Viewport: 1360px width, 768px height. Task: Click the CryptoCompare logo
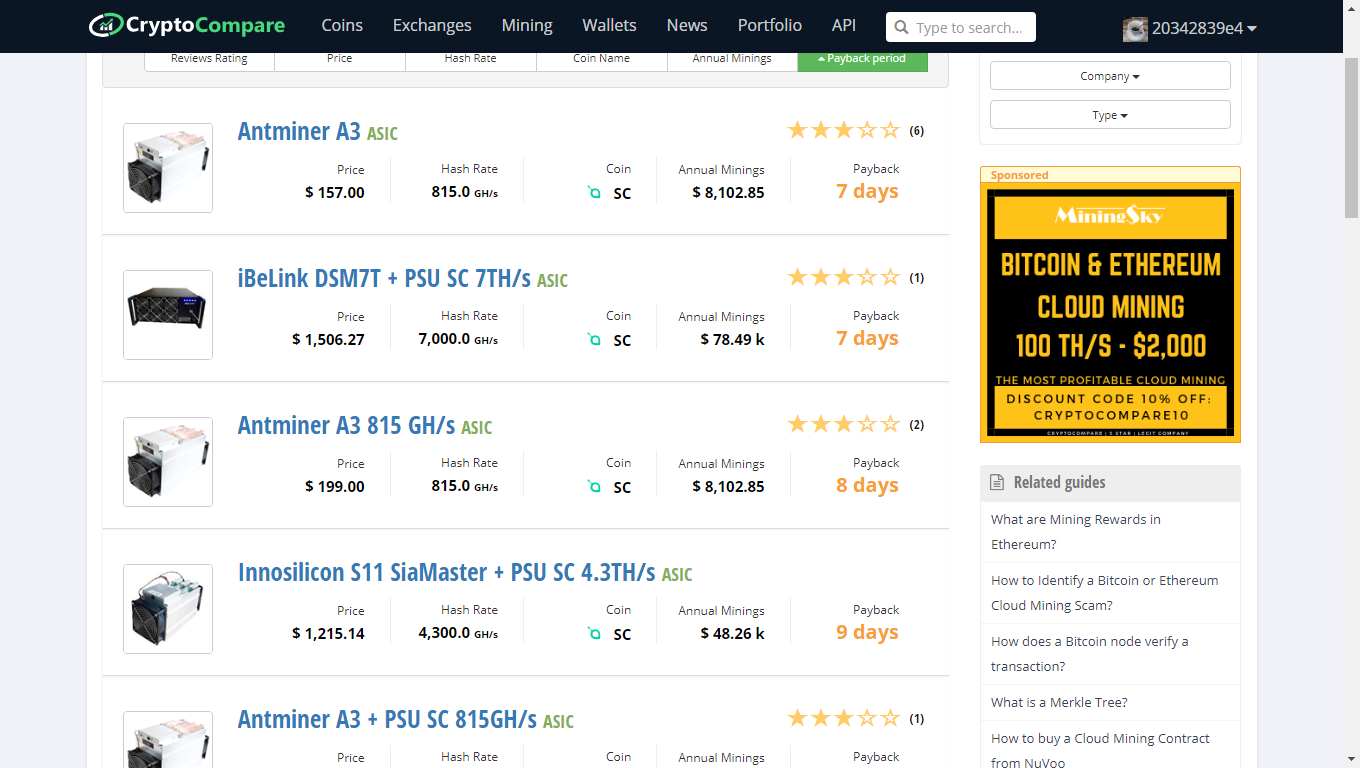pyautogui.click(x=187, y=25)
